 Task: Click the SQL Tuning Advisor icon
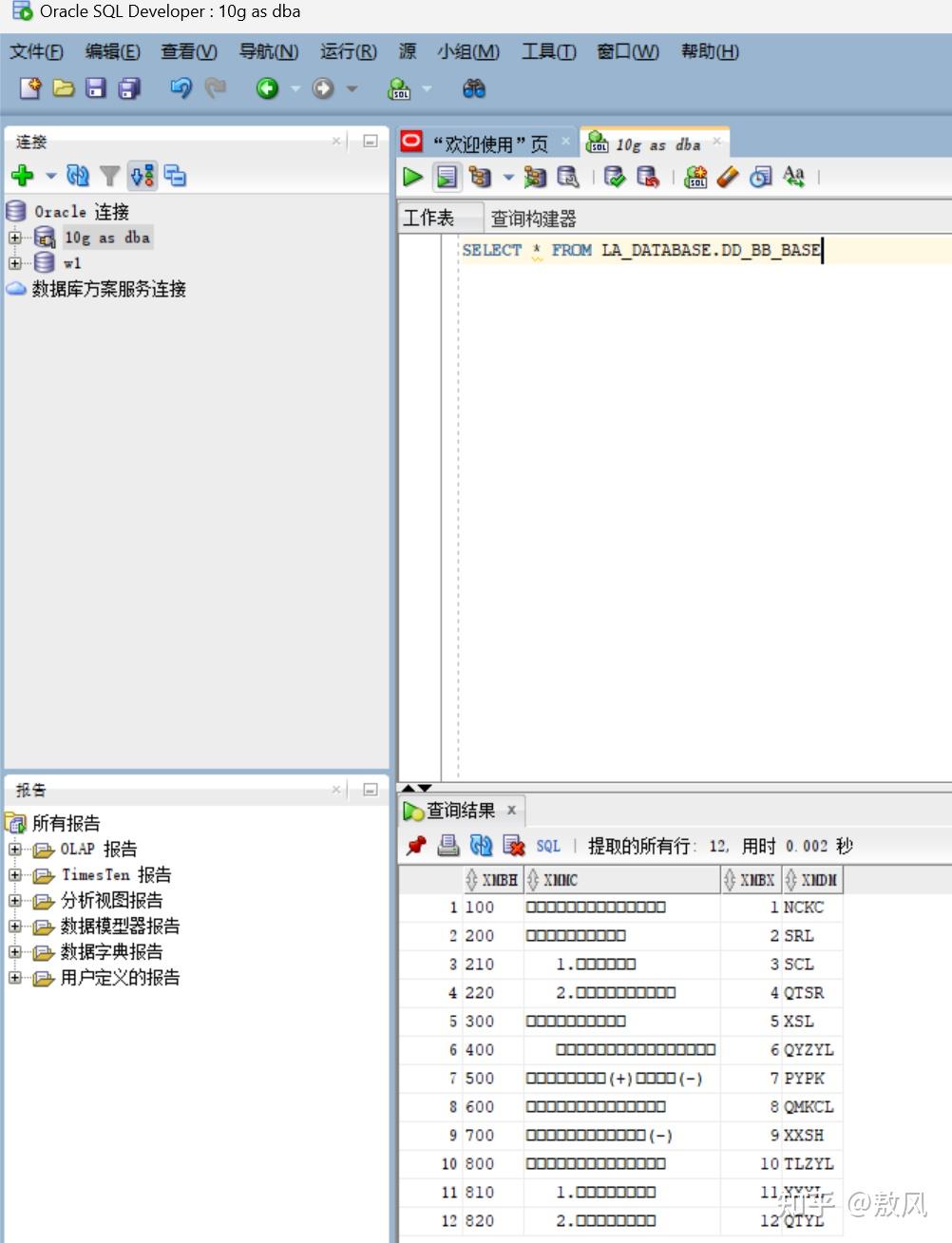568,177
